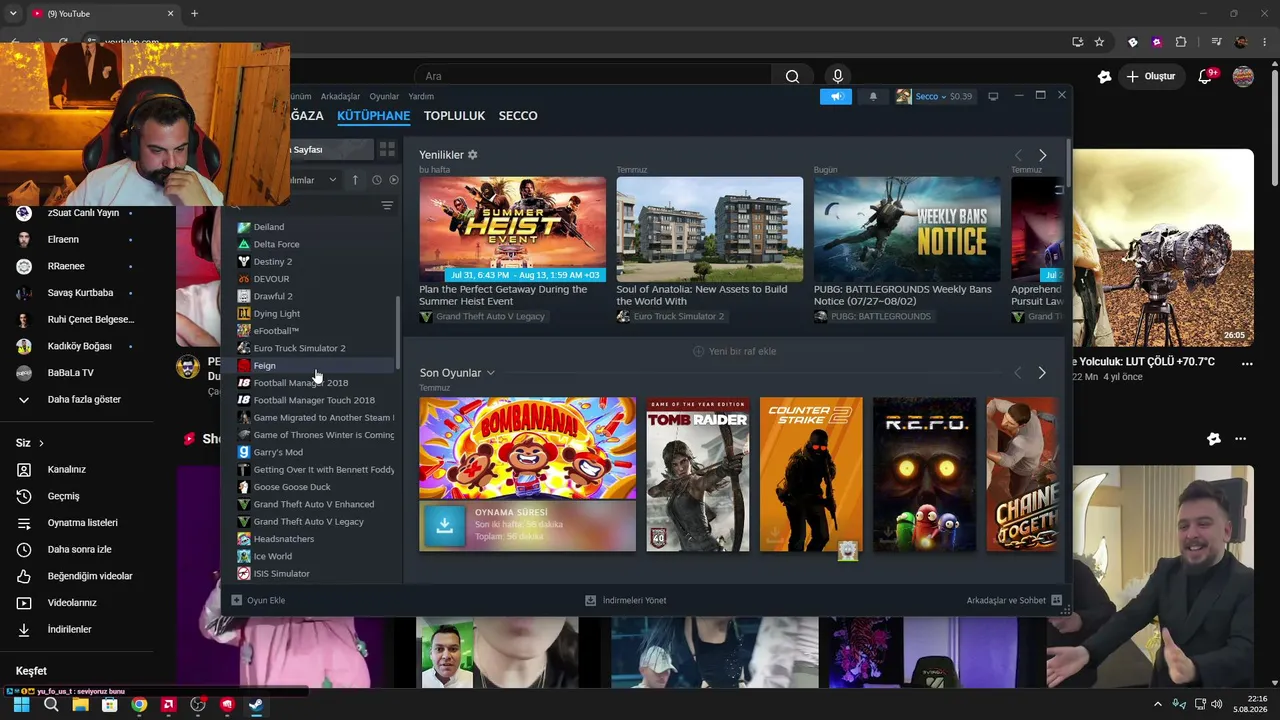Open Windows taskbar search
This screenshot has width=1280, height=720.
[51, 705]
